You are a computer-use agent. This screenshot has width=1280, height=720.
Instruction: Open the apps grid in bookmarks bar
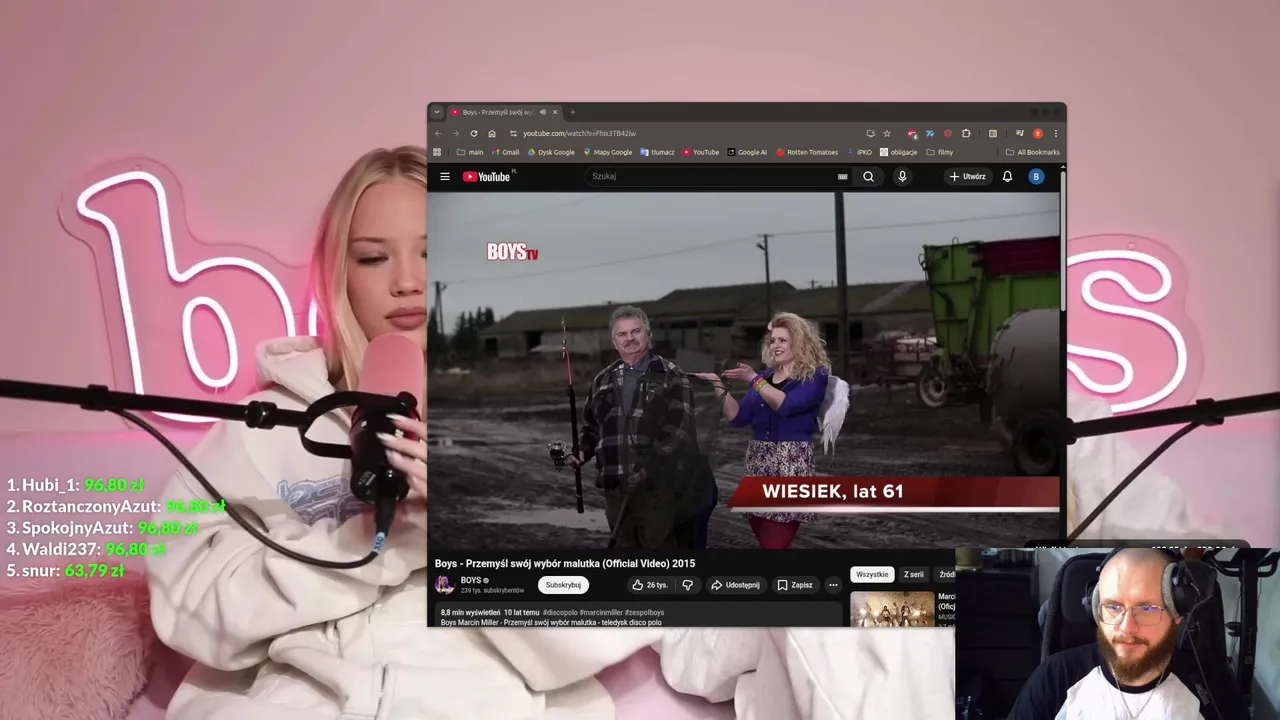coord(437,152)
